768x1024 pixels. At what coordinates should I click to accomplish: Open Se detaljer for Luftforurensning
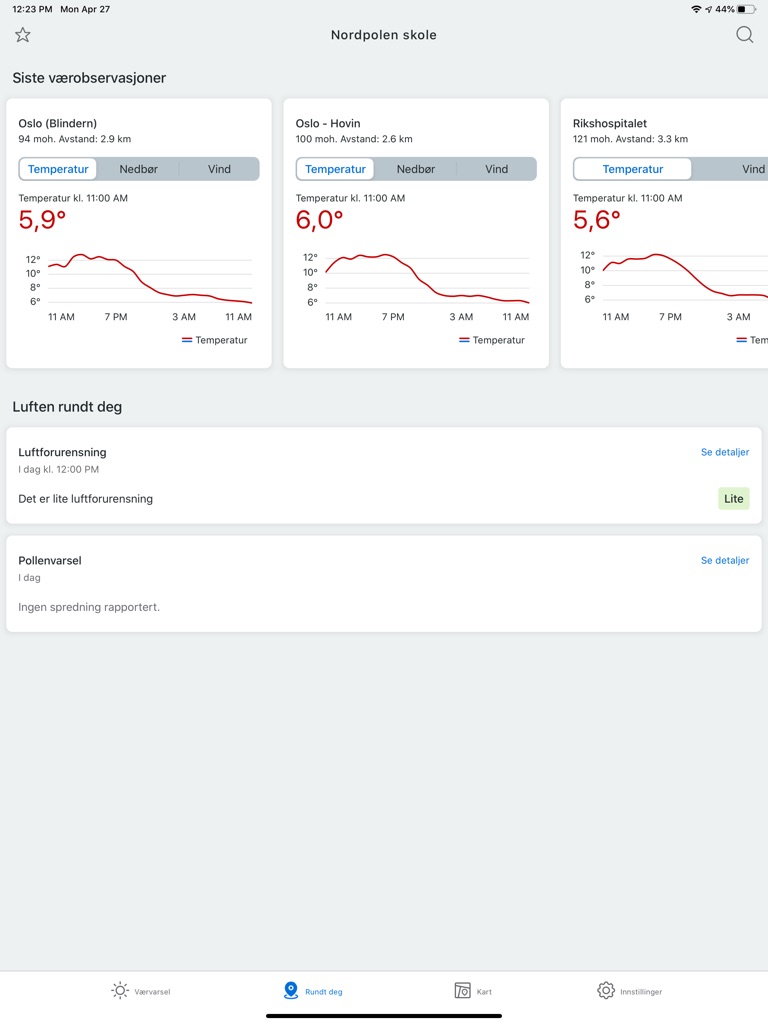[x=724, y=452]
